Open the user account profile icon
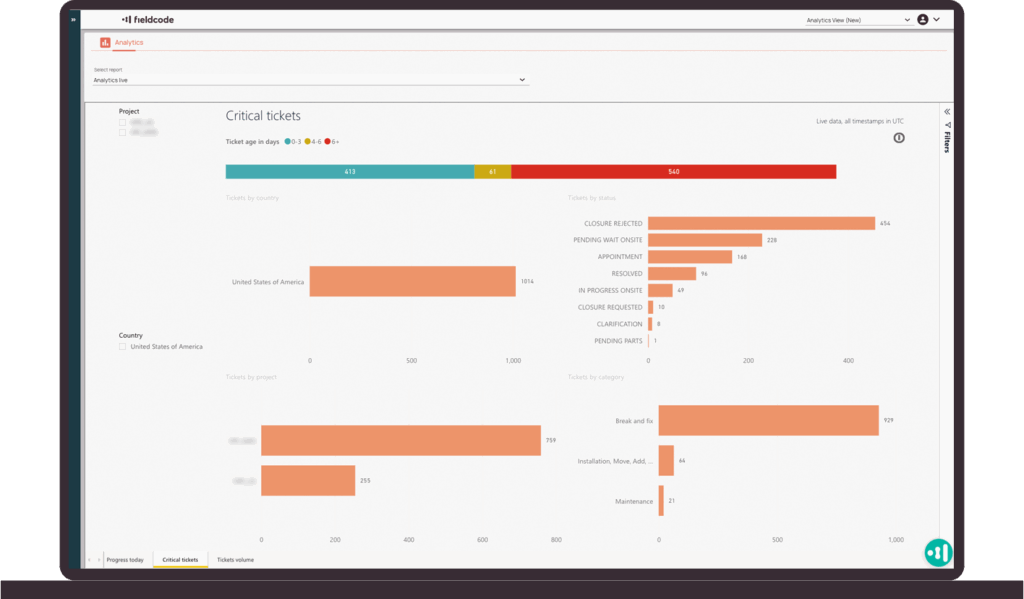The height and width of the screenshot is (599, 1024). pyautogui.click(x=922, y=19)
